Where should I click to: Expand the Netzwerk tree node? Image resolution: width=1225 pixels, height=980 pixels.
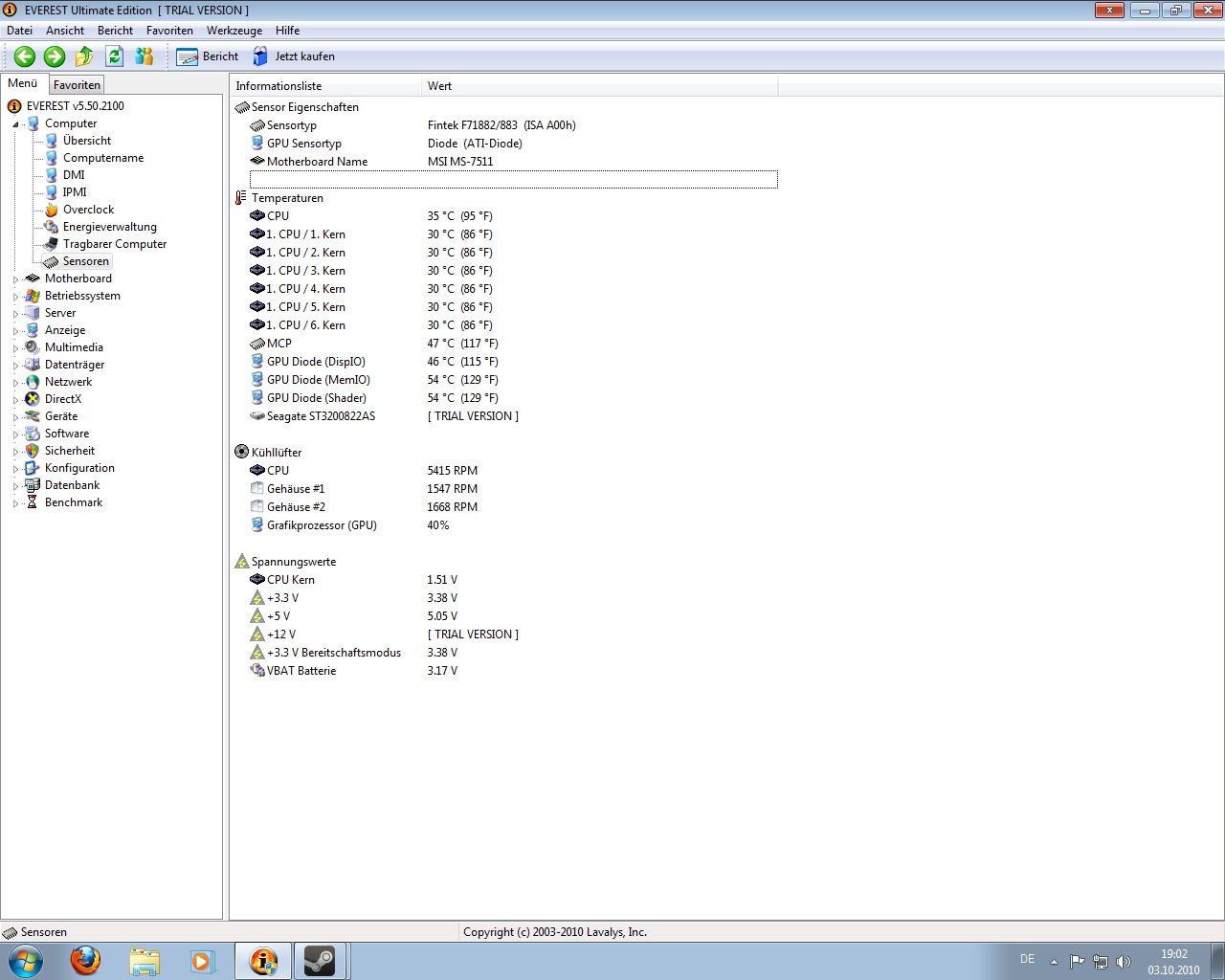click(15, 383)
